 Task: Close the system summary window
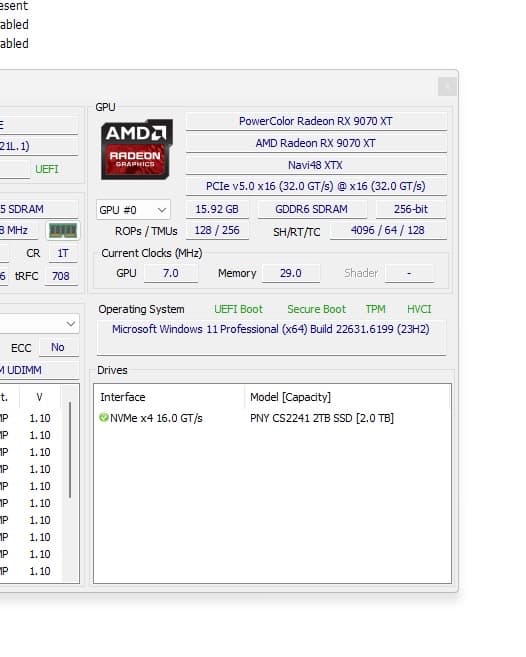pos(447,87)
